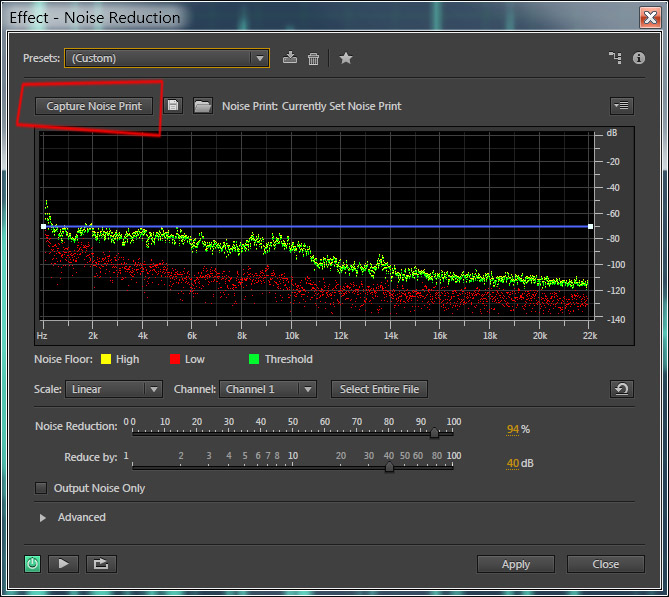Click the '10k' frequency axis label

(x=292, y=336)
